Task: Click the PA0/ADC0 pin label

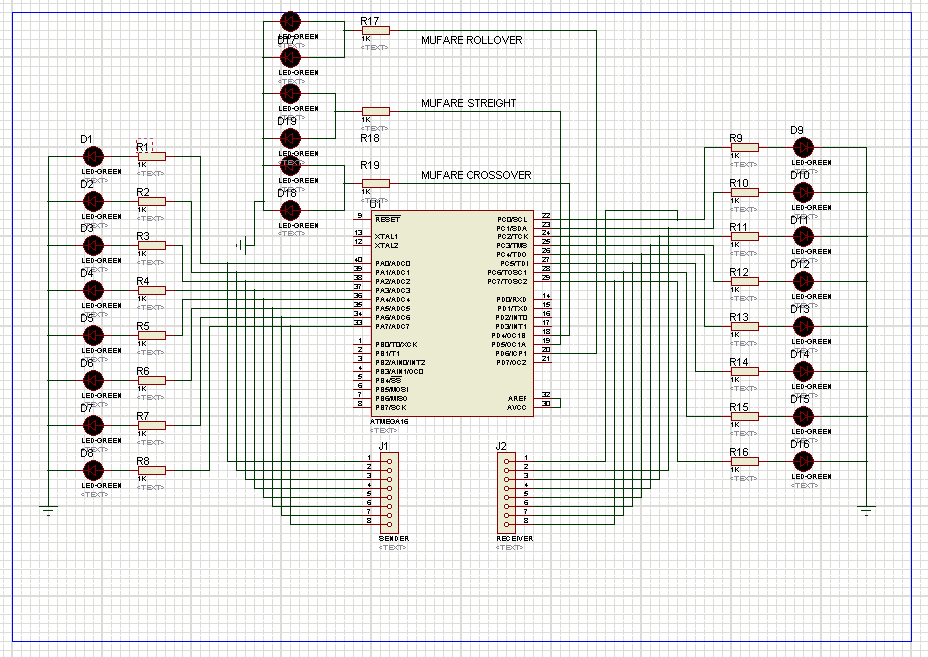Action: click(392, 263)
